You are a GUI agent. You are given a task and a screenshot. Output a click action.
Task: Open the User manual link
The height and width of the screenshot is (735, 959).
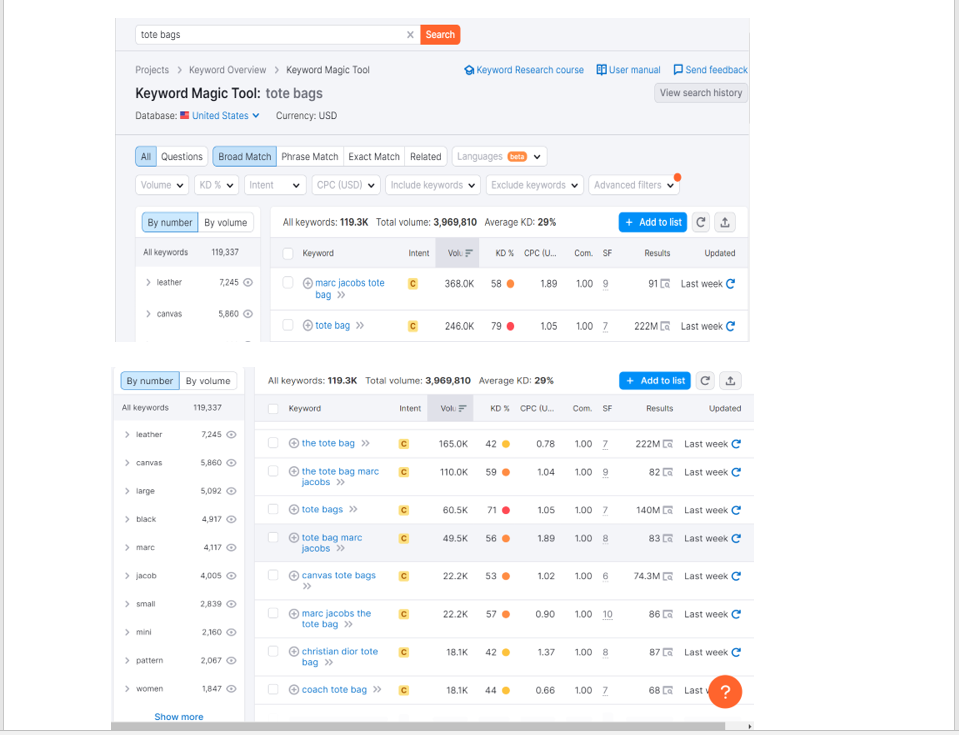(629, 70)
